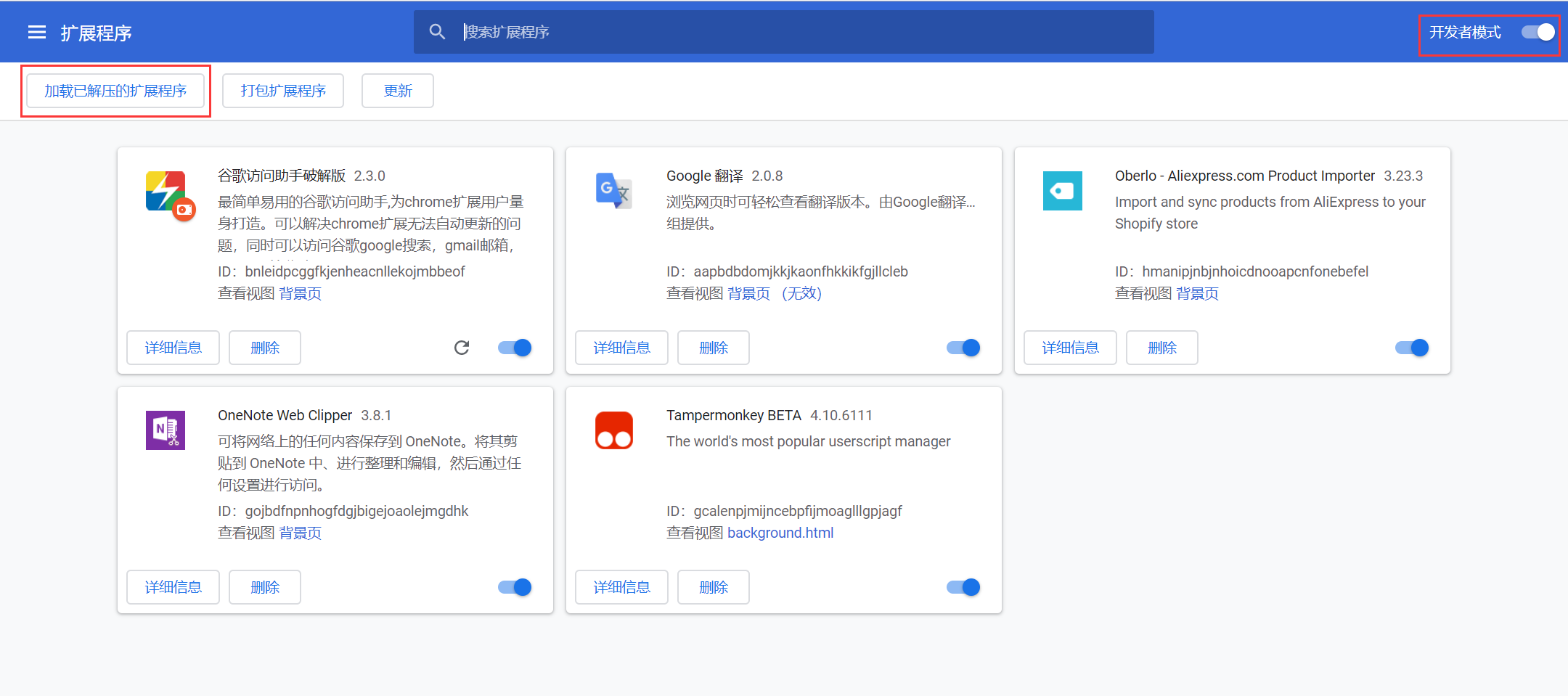The image size is (1568, 696).
Task: Click the 扩展程序 page title
Action: (96, 33)
